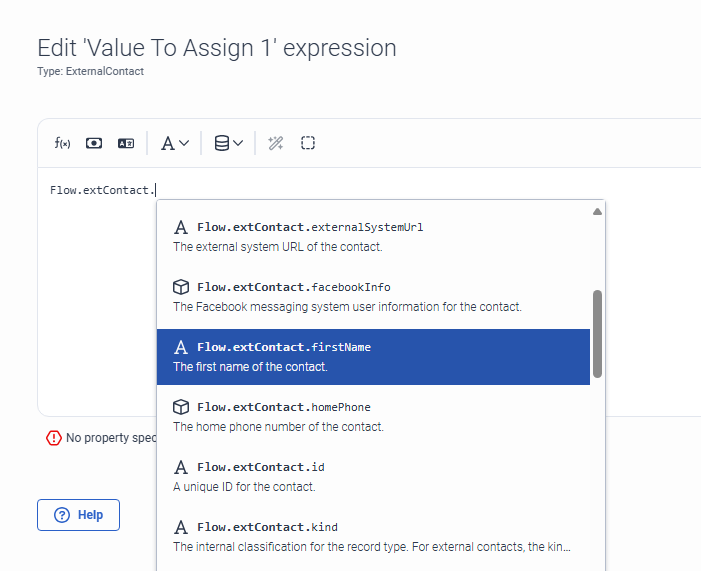
Task: Click the autocomplete list scrollbar thumb
Action: coord(597,334)
